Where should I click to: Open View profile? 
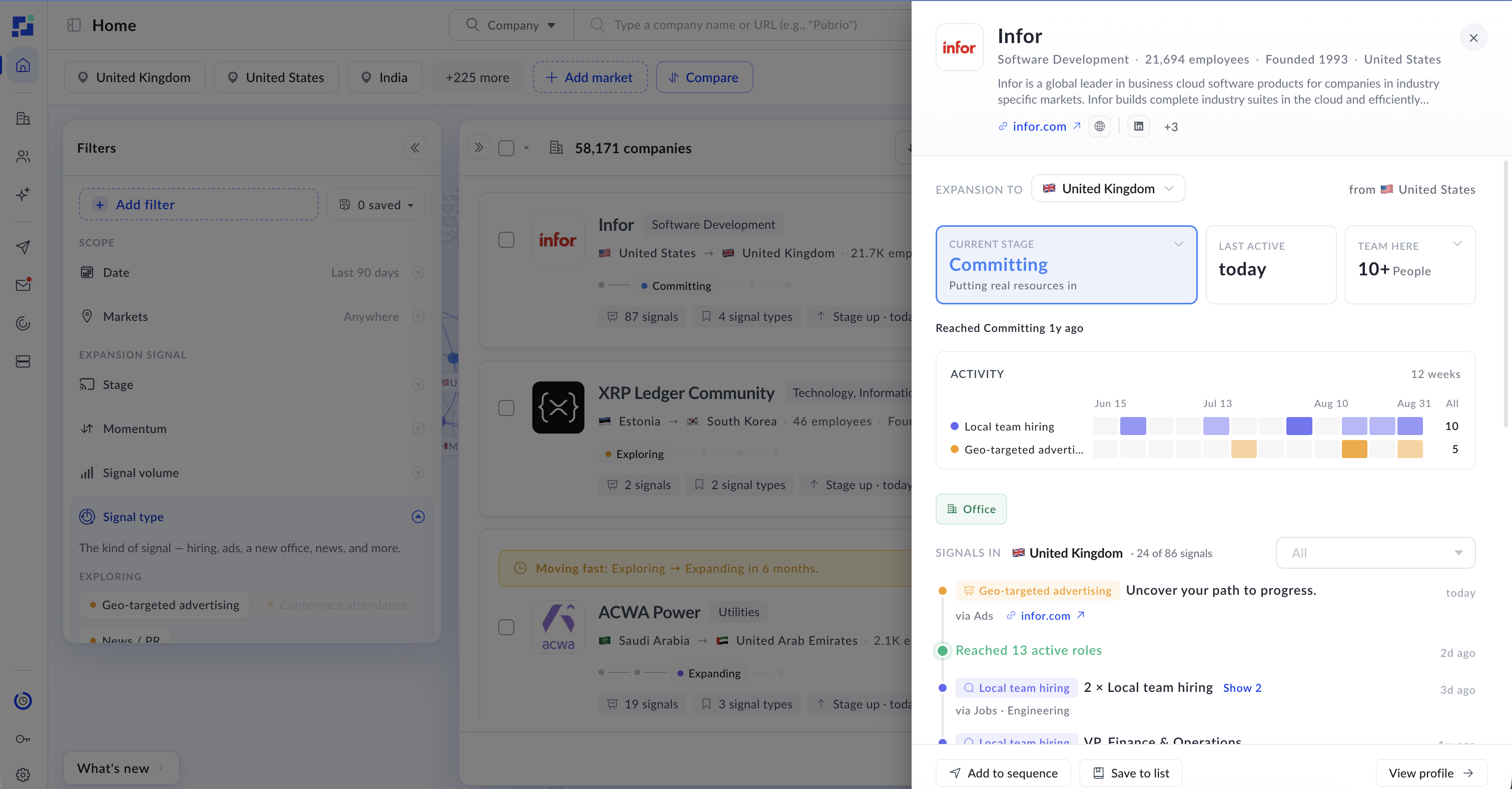(1431, 772)
